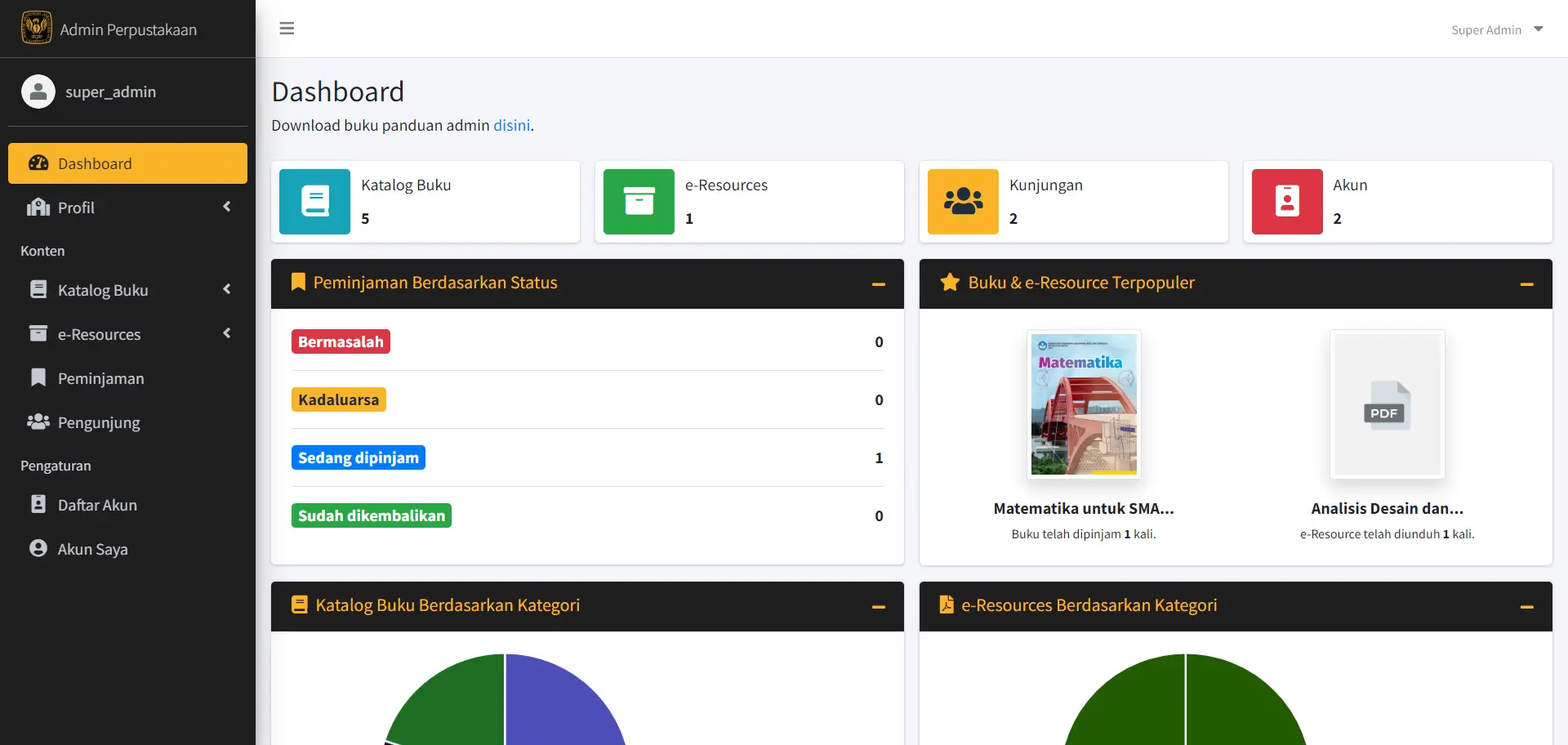Click the university logo in sidebar header
This screenshot has width=1568, height=745.
pyautogui.click(x=36, y=28)
